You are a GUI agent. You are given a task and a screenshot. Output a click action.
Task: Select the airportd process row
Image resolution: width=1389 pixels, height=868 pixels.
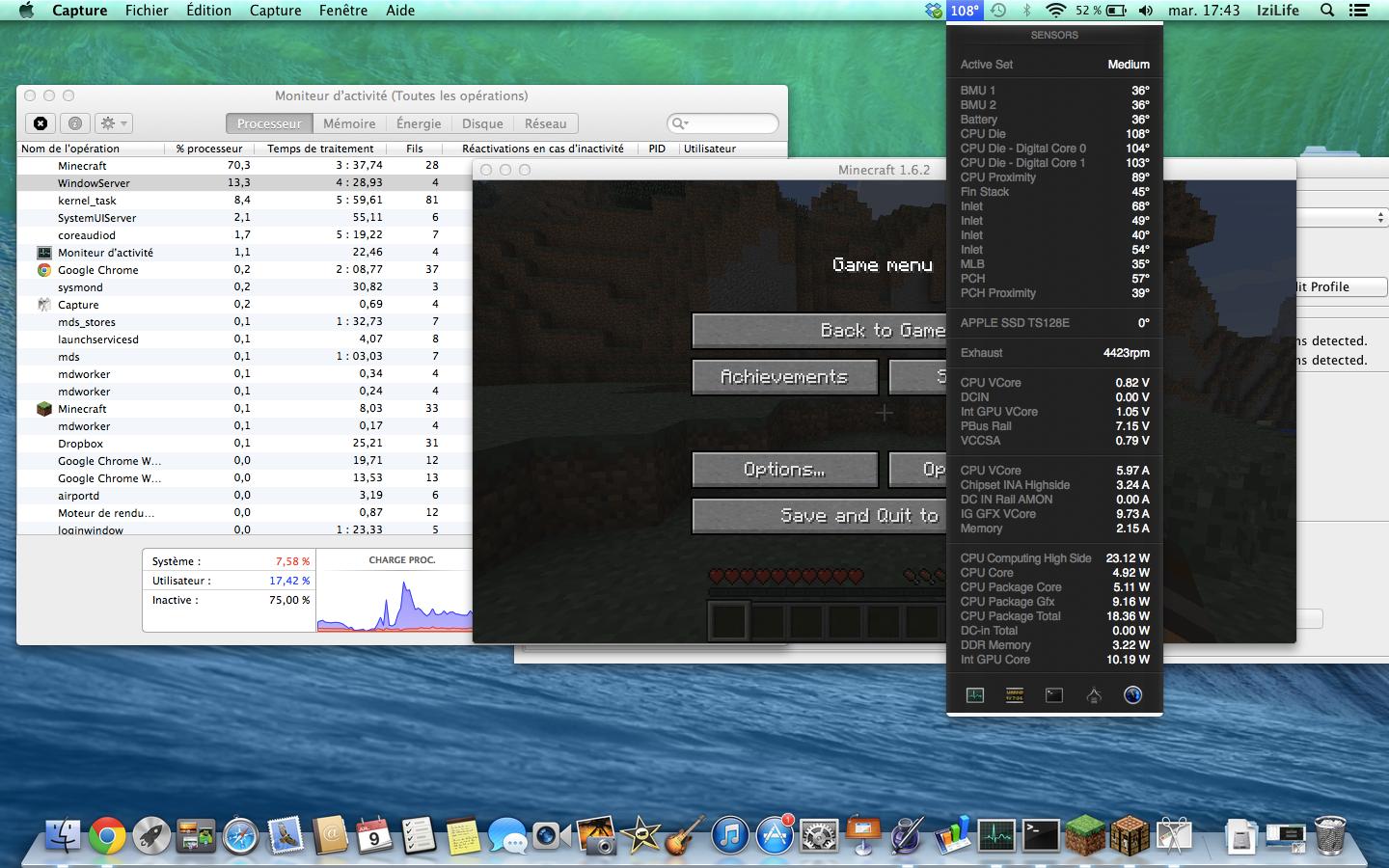244,495
